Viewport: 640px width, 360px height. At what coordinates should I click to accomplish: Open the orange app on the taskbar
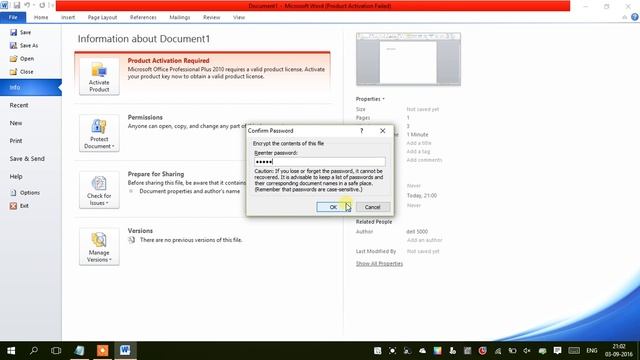[102, 351]
